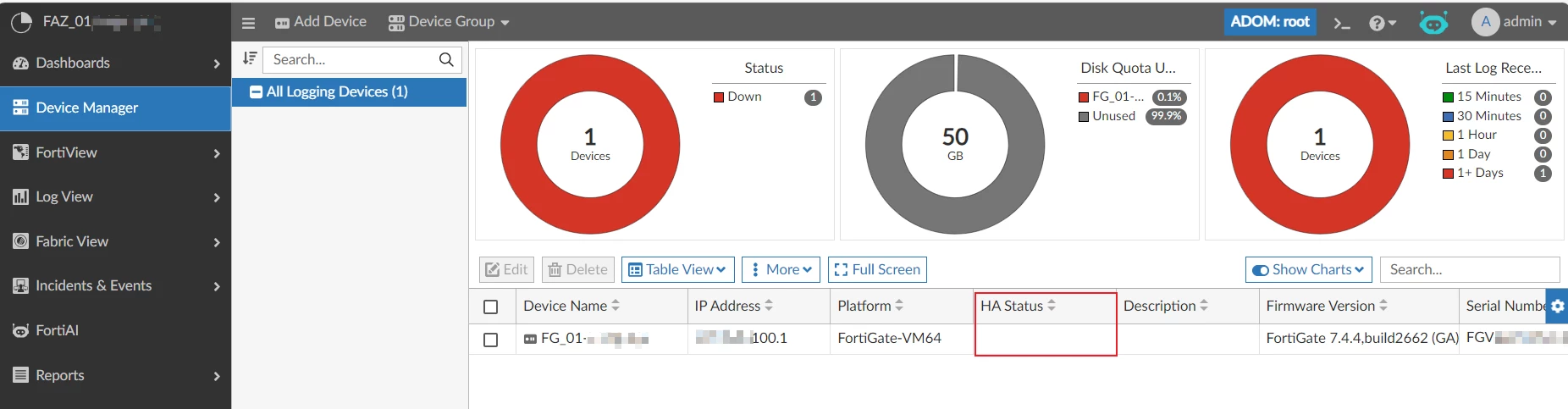The image size is (1568, 409).
Task: Open the Device Group dropdown
Action: tap(449, 22)
